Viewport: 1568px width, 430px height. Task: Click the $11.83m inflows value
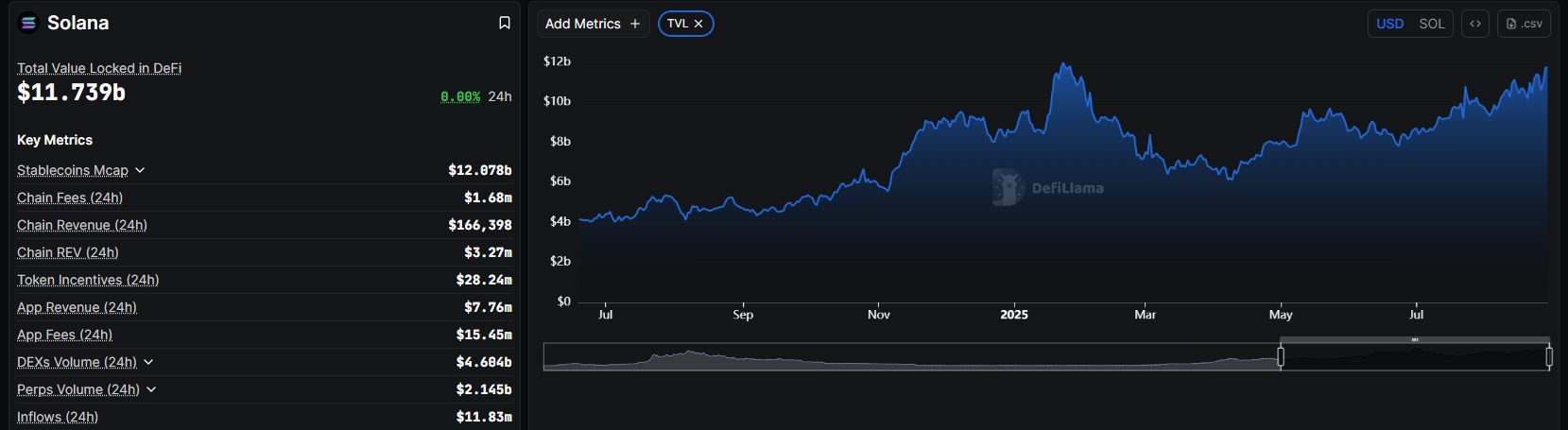[x=484, y=417]
